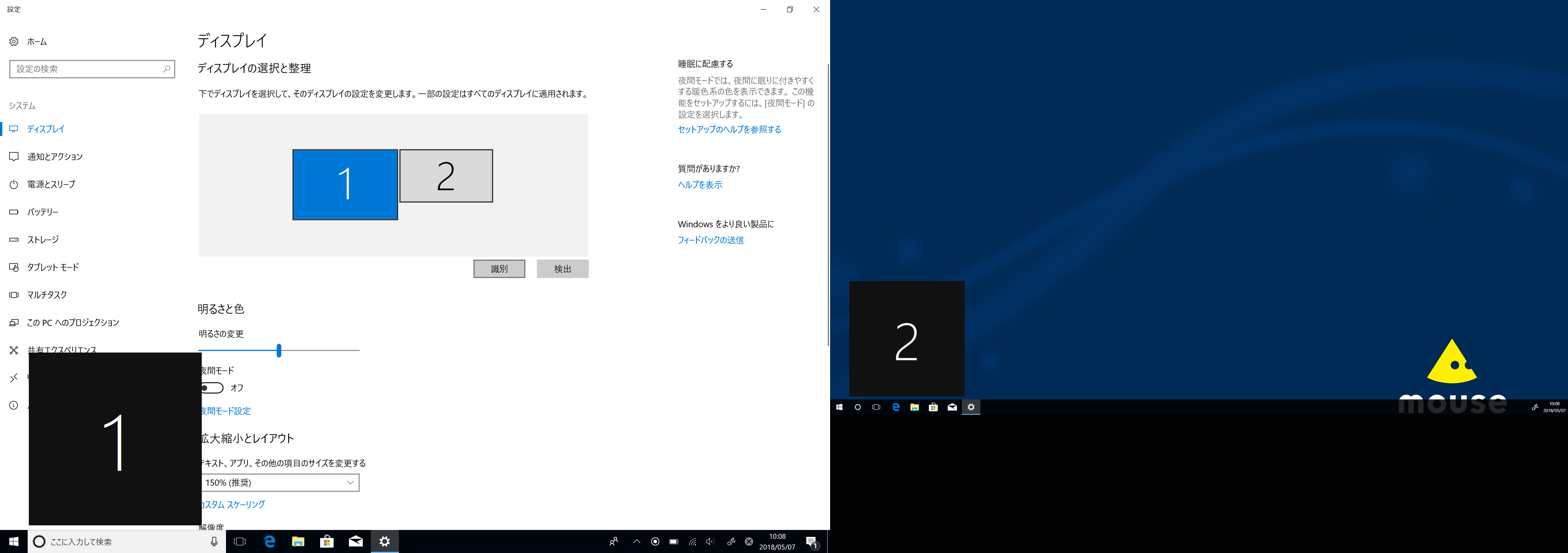Open the 150% (推奨) scaling dropdown
The image size is (1568, 553).
(x=278, y=482)
